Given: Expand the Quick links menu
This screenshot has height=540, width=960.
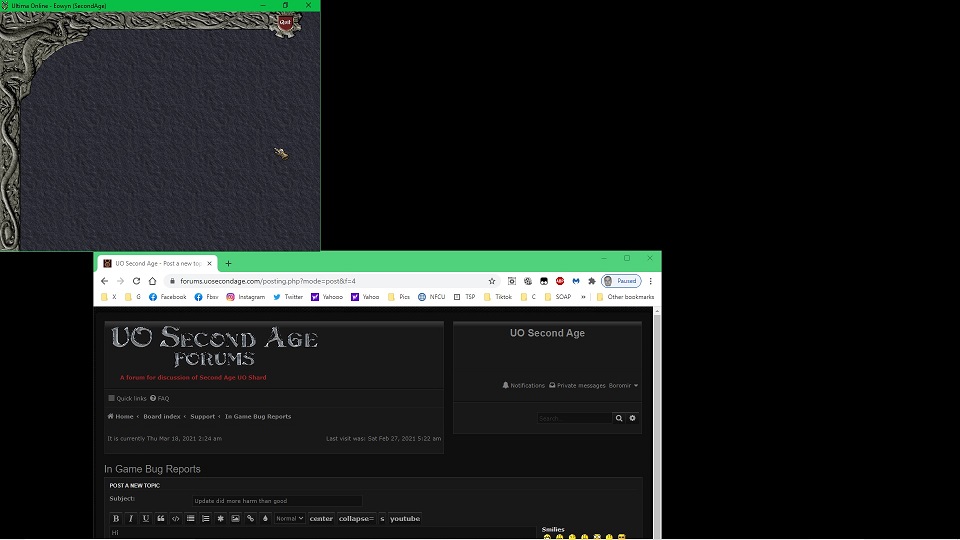Looking at the screenshot, I should point(127,398).
